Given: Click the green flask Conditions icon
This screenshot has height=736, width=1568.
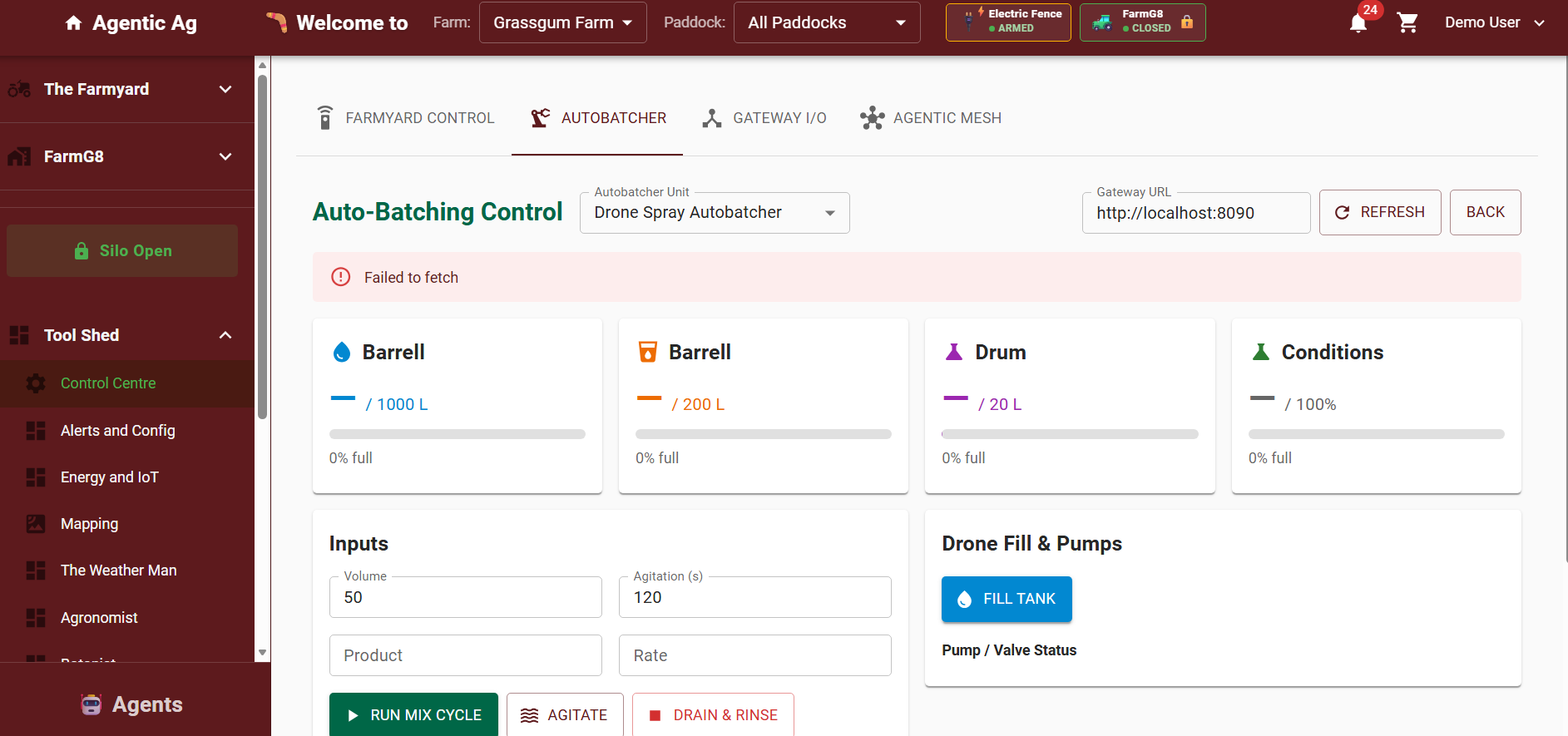Looking at the screenshot, I should pyautogui.click(x=1261, y=352).
